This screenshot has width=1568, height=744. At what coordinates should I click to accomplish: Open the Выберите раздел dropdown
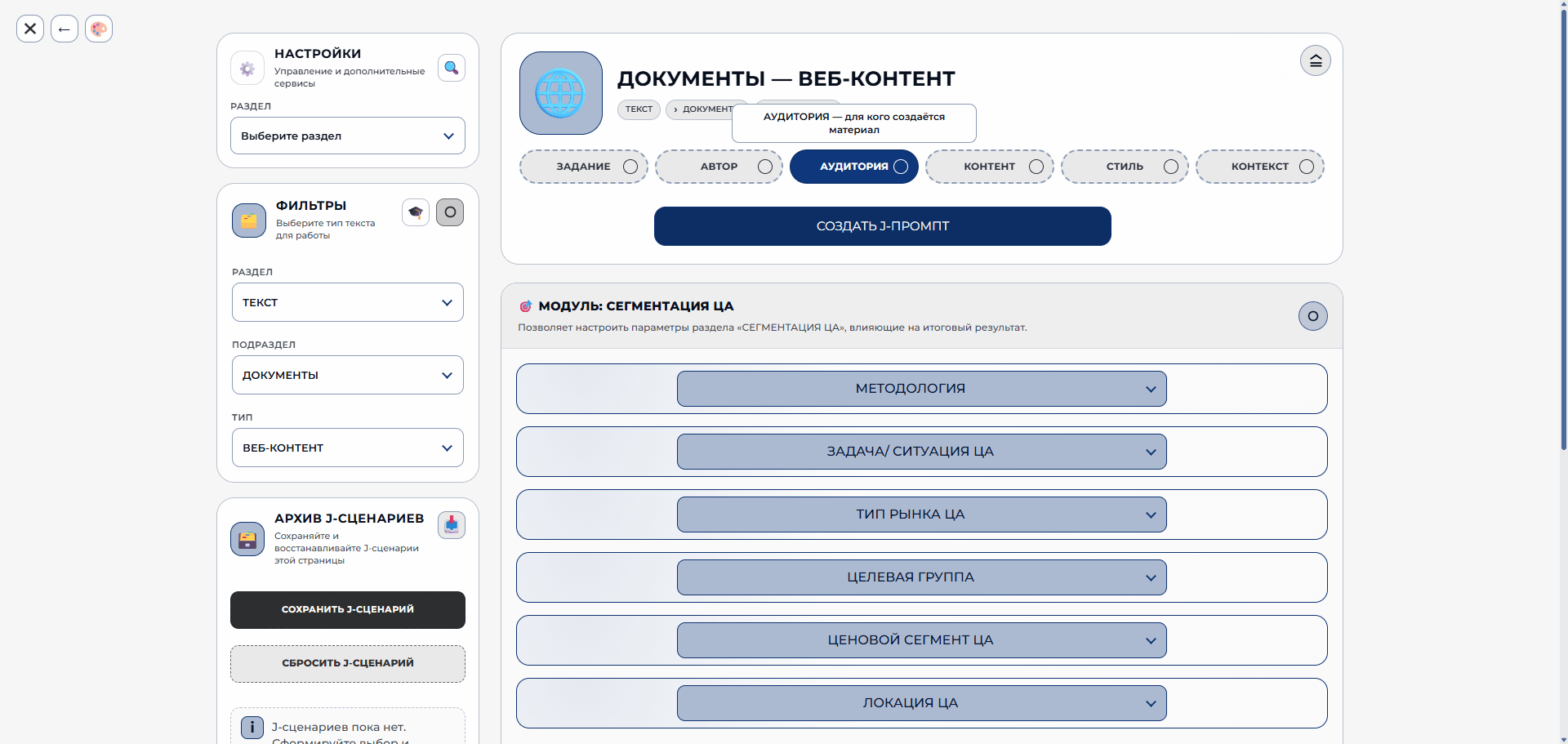[x=348, y=136]
